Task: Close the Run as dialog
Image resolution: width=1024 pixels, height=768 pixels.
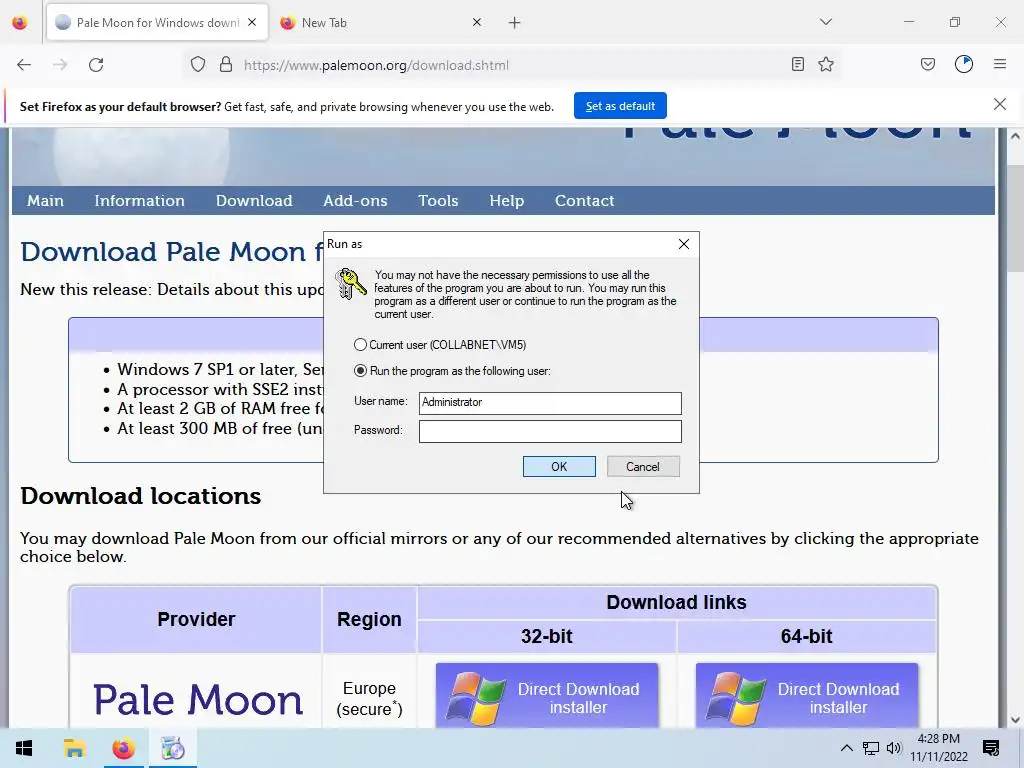Action: point(684,244)
